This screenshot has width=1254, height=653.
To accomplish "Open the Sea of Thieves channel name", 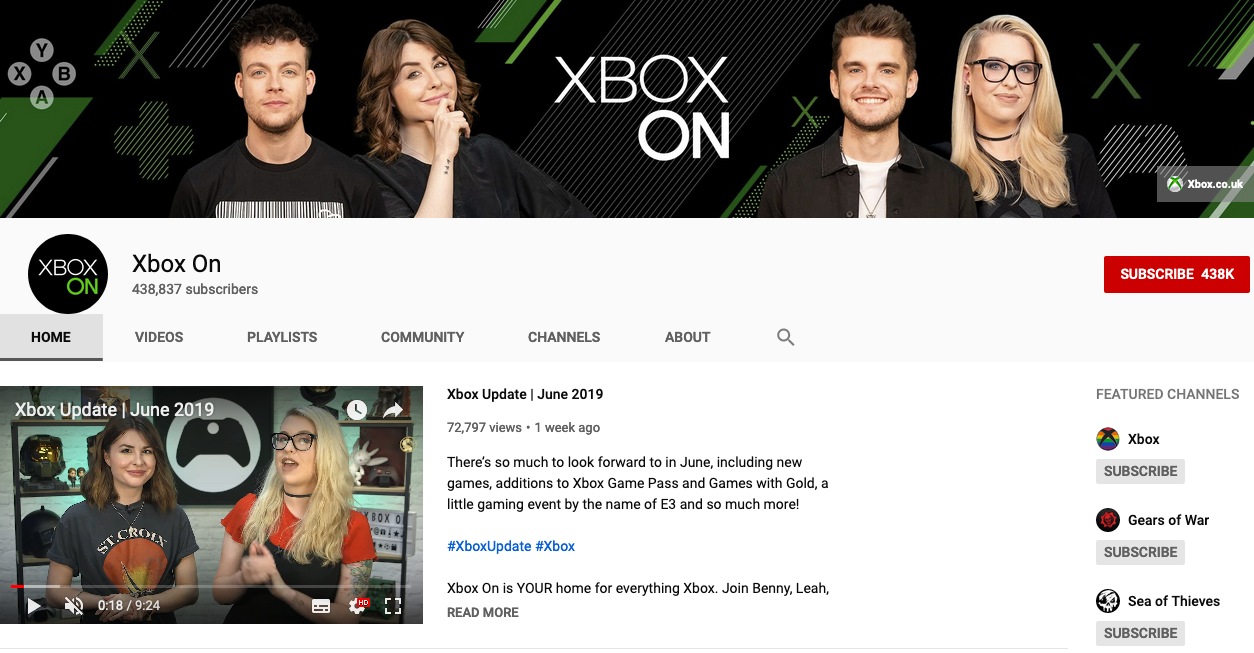I will (x=1174, y=601).
